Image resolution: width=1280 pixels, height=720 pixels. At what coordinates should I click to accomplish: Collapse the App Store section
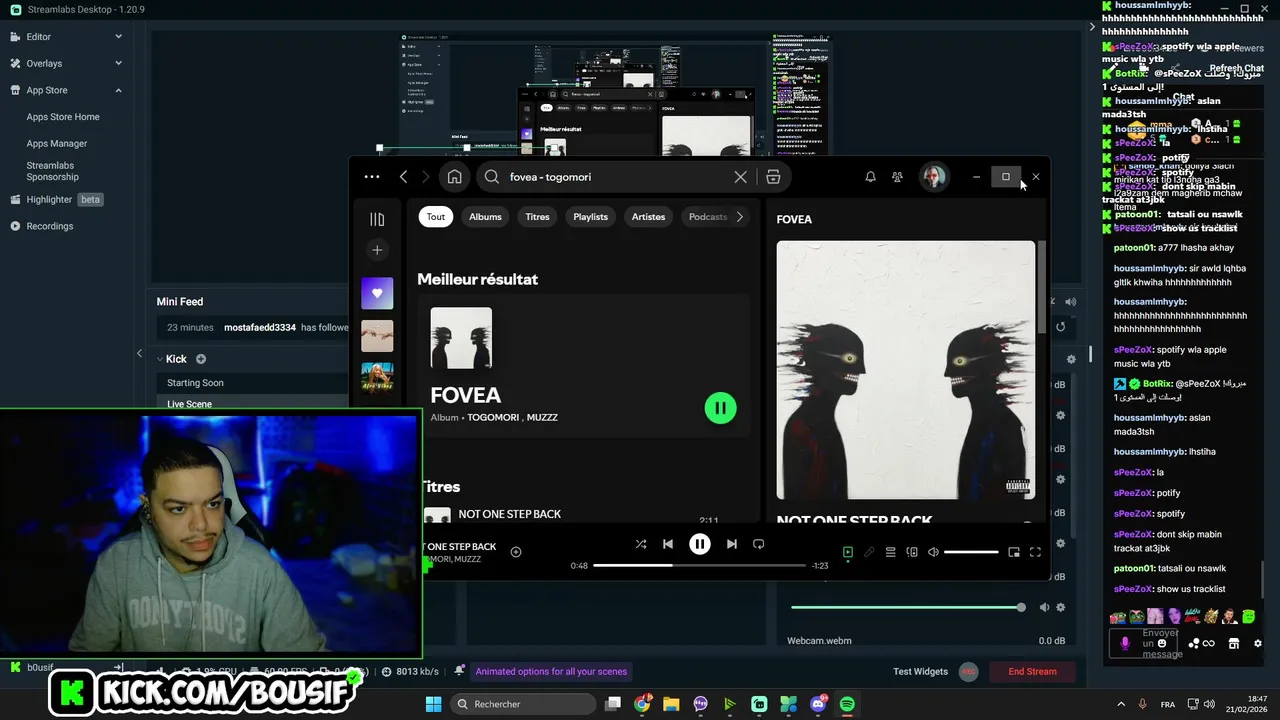click(118, 90)
